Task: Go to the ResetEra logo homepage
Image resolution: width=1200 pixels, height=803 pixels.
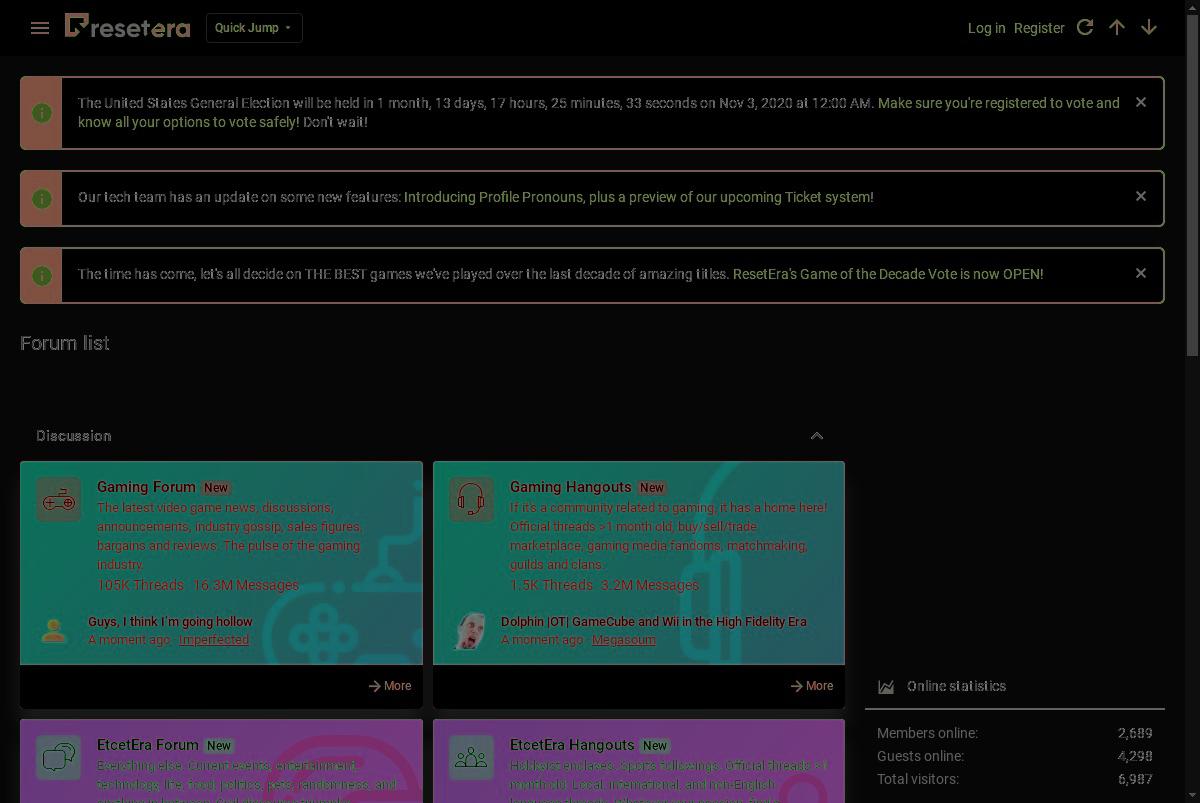Action: pyautogui.click(x=127, y=27)
